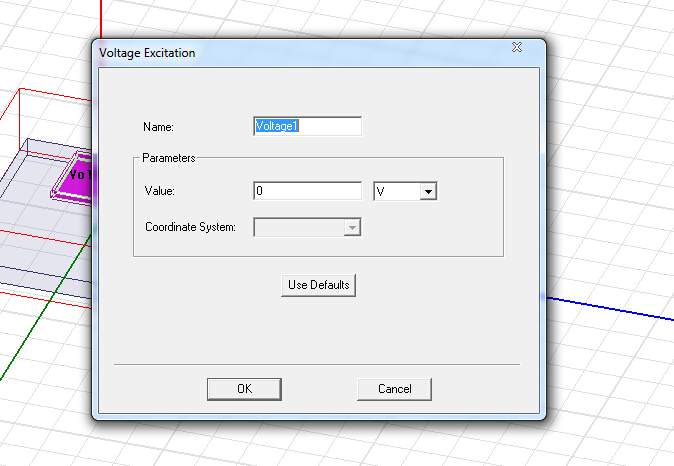The height and width of the screenshot is (466, 674).
Task: Open the voltage unit V dropdown
Action: (405, 191)
